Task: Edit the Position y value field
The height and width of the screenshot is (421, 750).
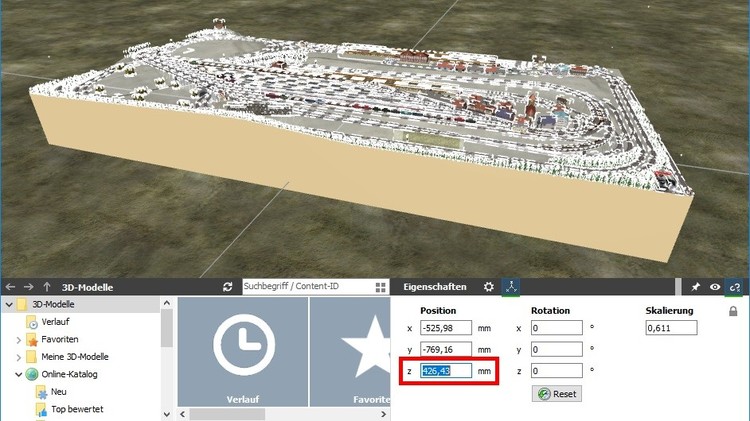Action: click(x=446, y=349)
